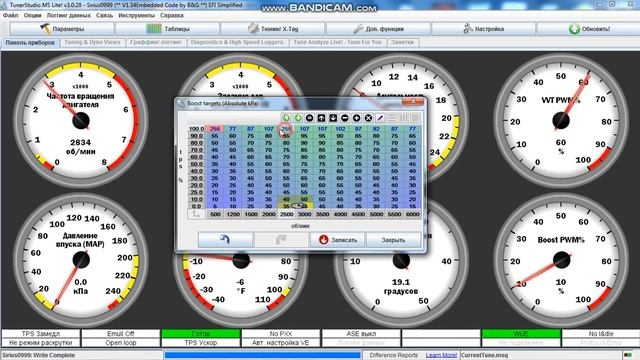Image resolution: width=640 pixels, height=360 pixels.
Task: Click the Emull Off status indicator
Action: click(x=120, y=333)
